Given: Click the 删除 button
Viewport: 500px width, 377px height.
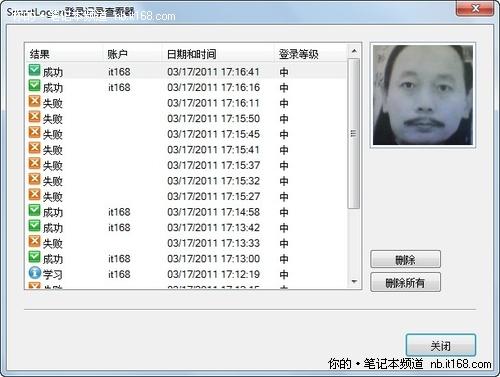Looking at the screenshot, I should (x=405, y=260).
